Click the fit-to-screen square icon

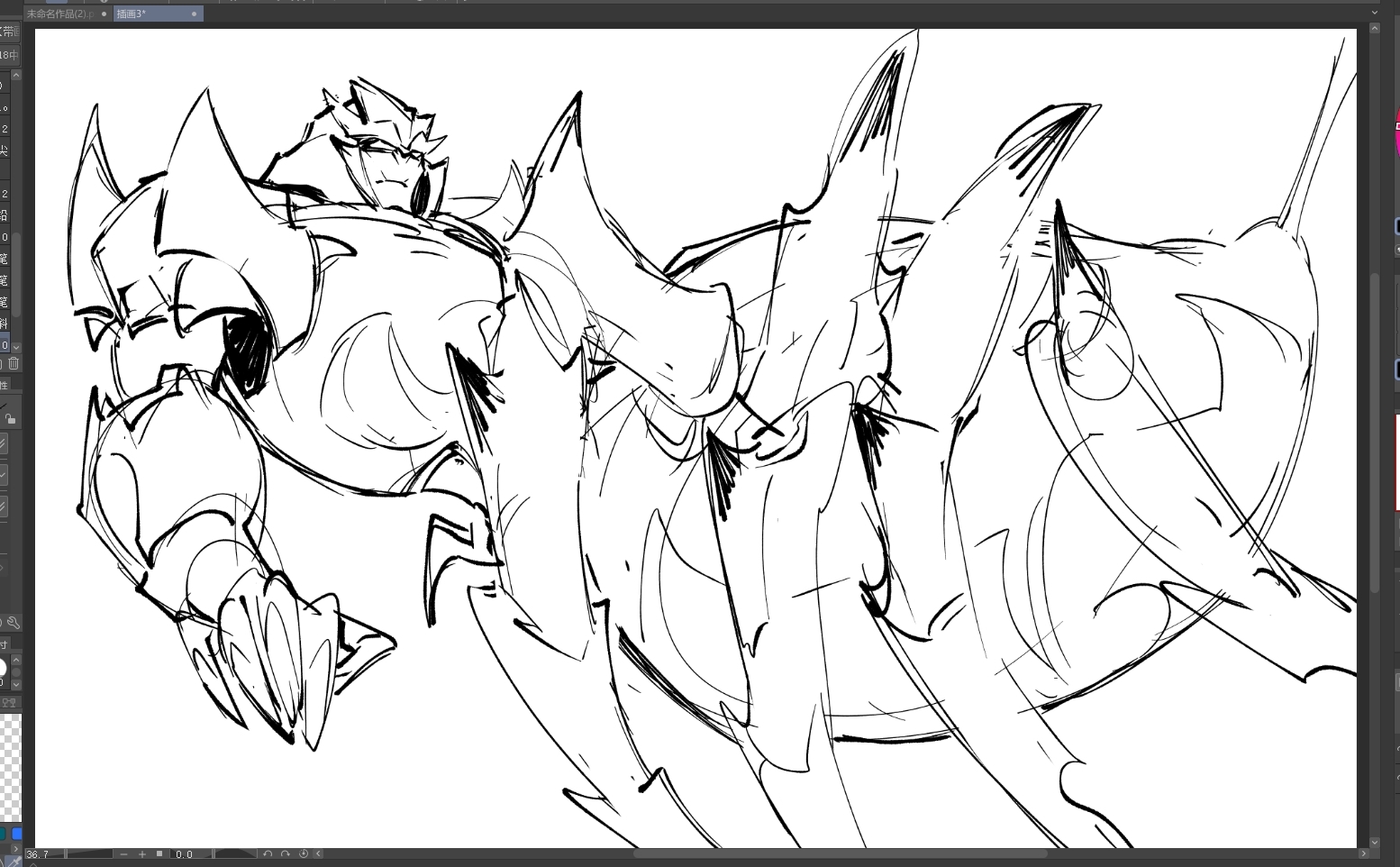point(159,853)
